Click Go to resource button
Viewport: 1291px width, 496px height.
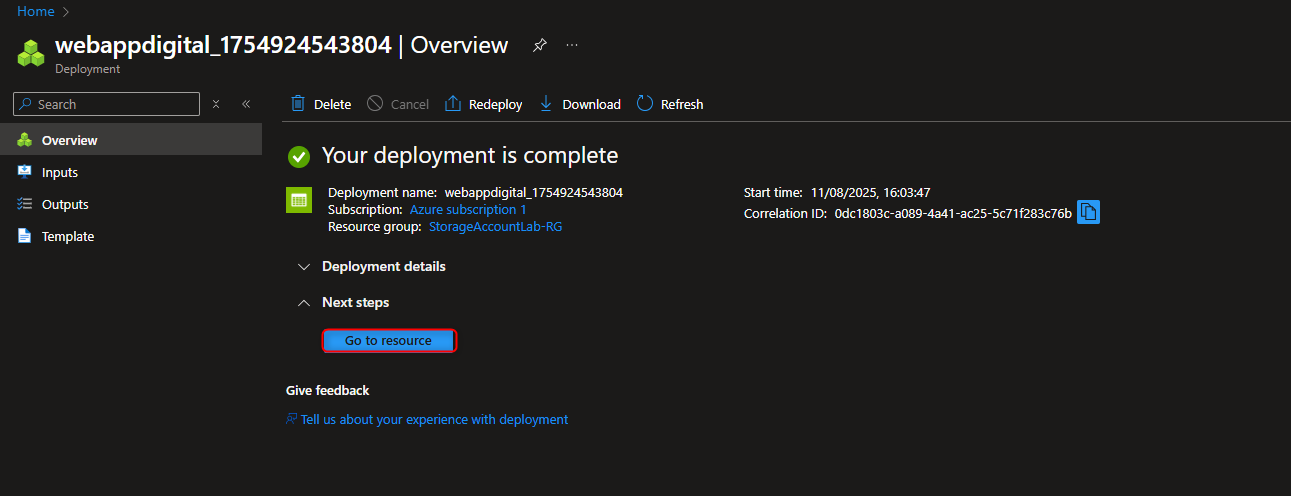(389, 341)
